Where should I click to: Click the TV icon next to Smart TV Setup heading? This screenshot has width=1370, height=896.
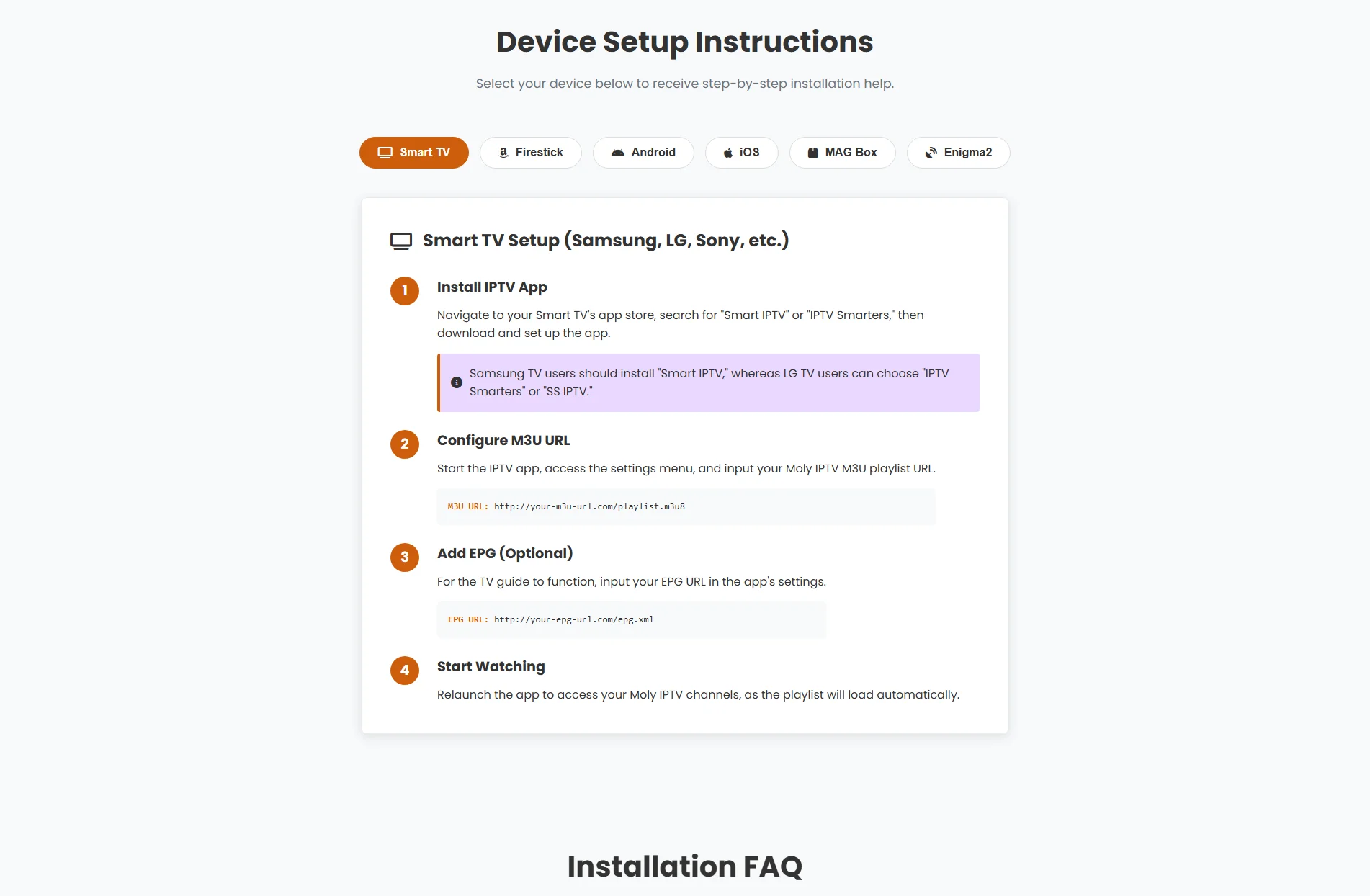point(401,240)
